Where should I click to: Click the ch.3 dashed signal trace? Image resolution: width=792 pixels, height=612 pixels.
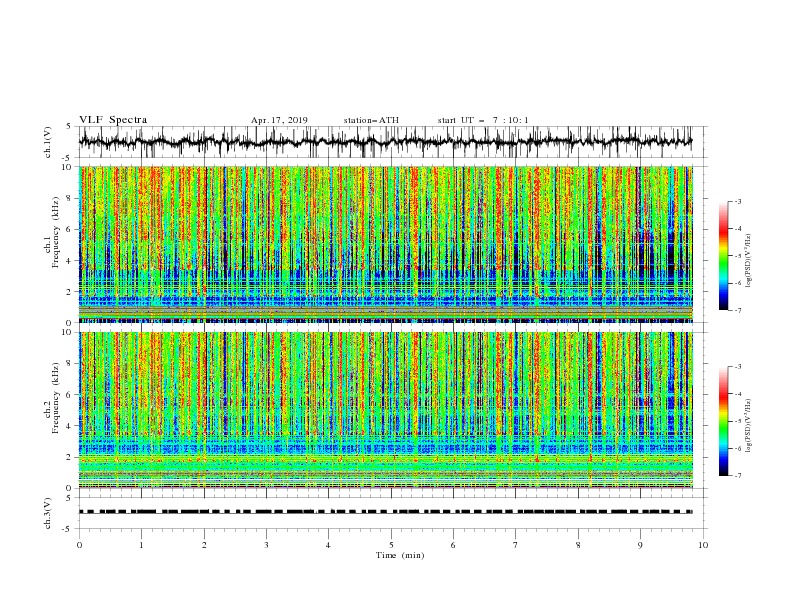385,512
